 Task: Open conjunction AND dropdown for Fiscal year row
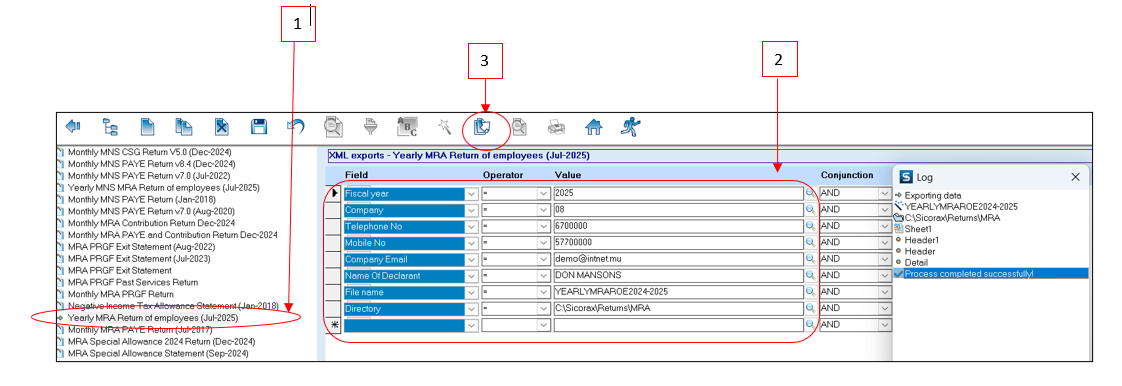point(886,193)
